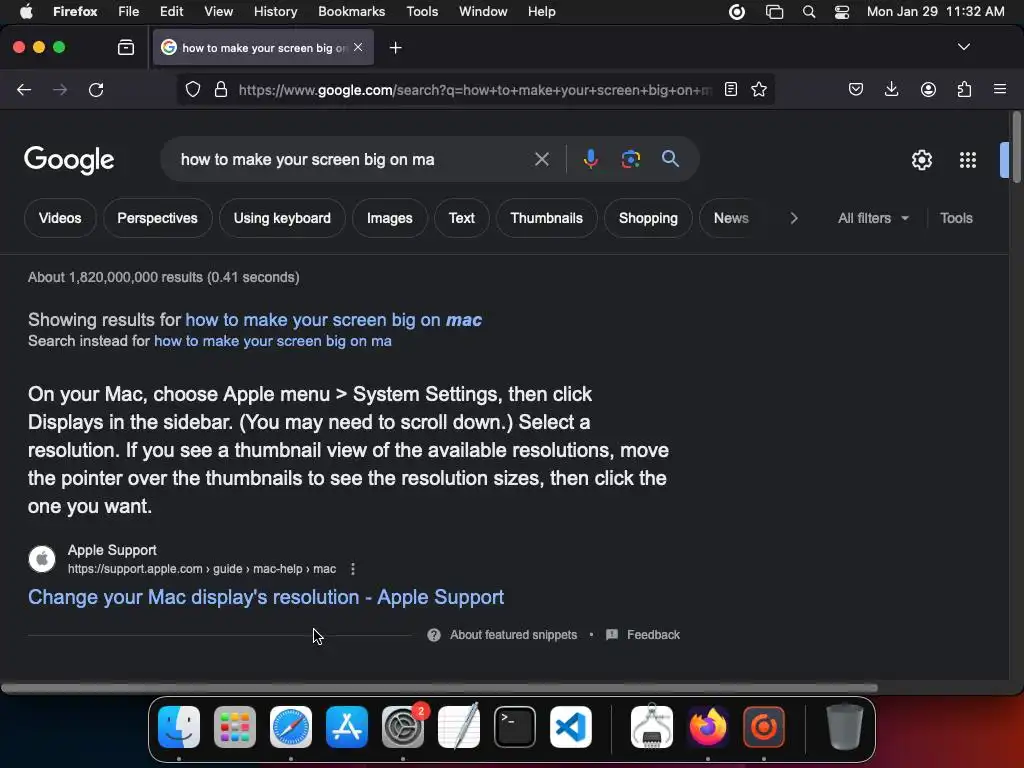
Task: Open Visual Studio Code from Dock
Action: (x=571, y=727)
